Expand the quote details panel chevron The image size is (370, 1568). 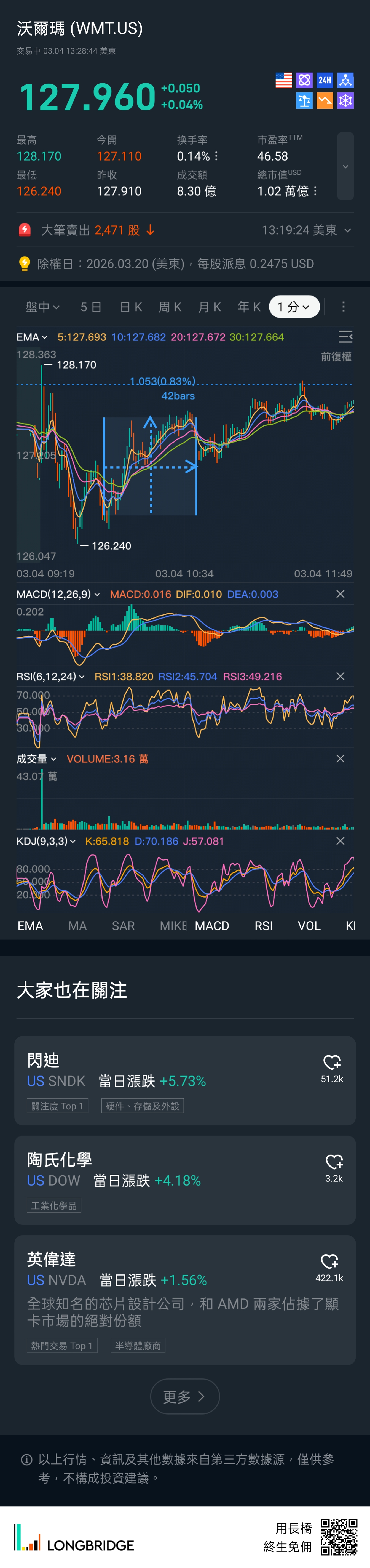pos(345,166)
